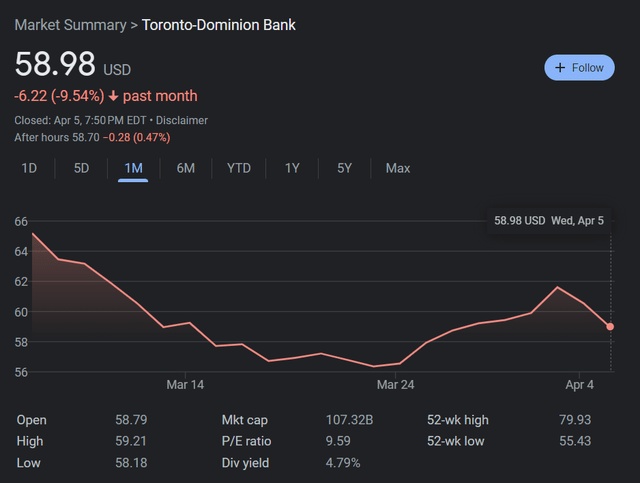Click the P/E ratio value 9.59
640x483 pixels.
click(x=338, y=441)
